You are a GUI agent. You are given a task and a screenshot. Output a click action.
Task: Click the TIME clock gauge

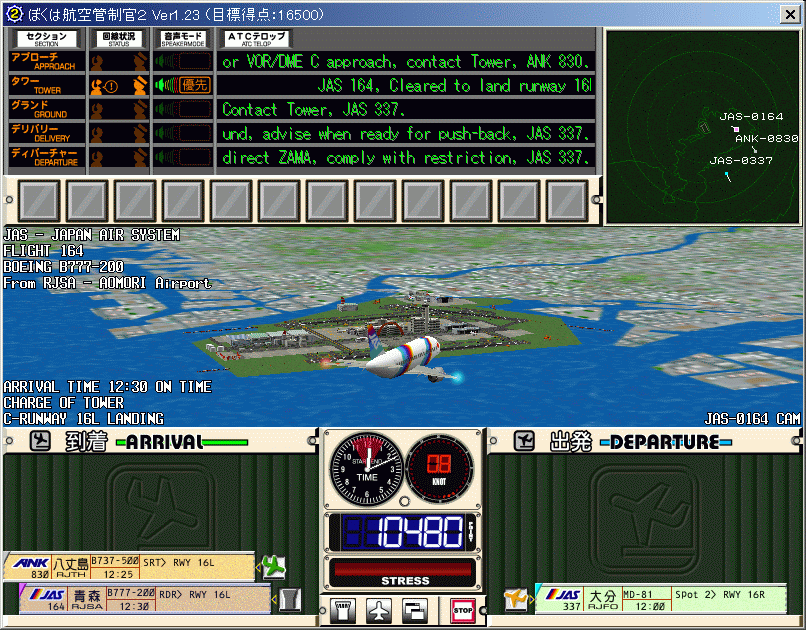[367, 470]
